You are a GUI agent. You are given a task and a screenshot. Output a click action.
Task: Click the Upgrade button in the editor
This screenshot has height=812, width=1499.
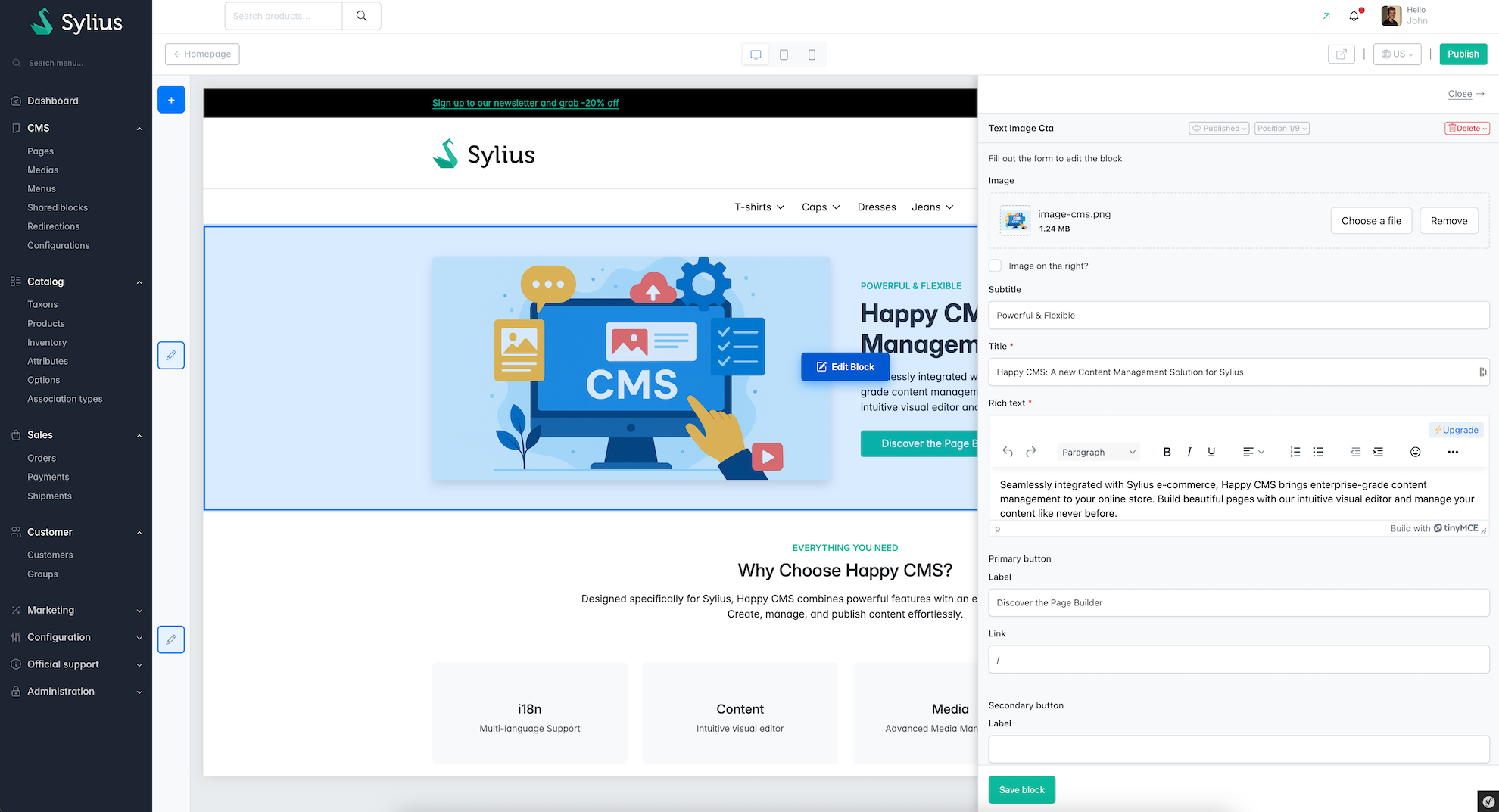coord(1456,430)
